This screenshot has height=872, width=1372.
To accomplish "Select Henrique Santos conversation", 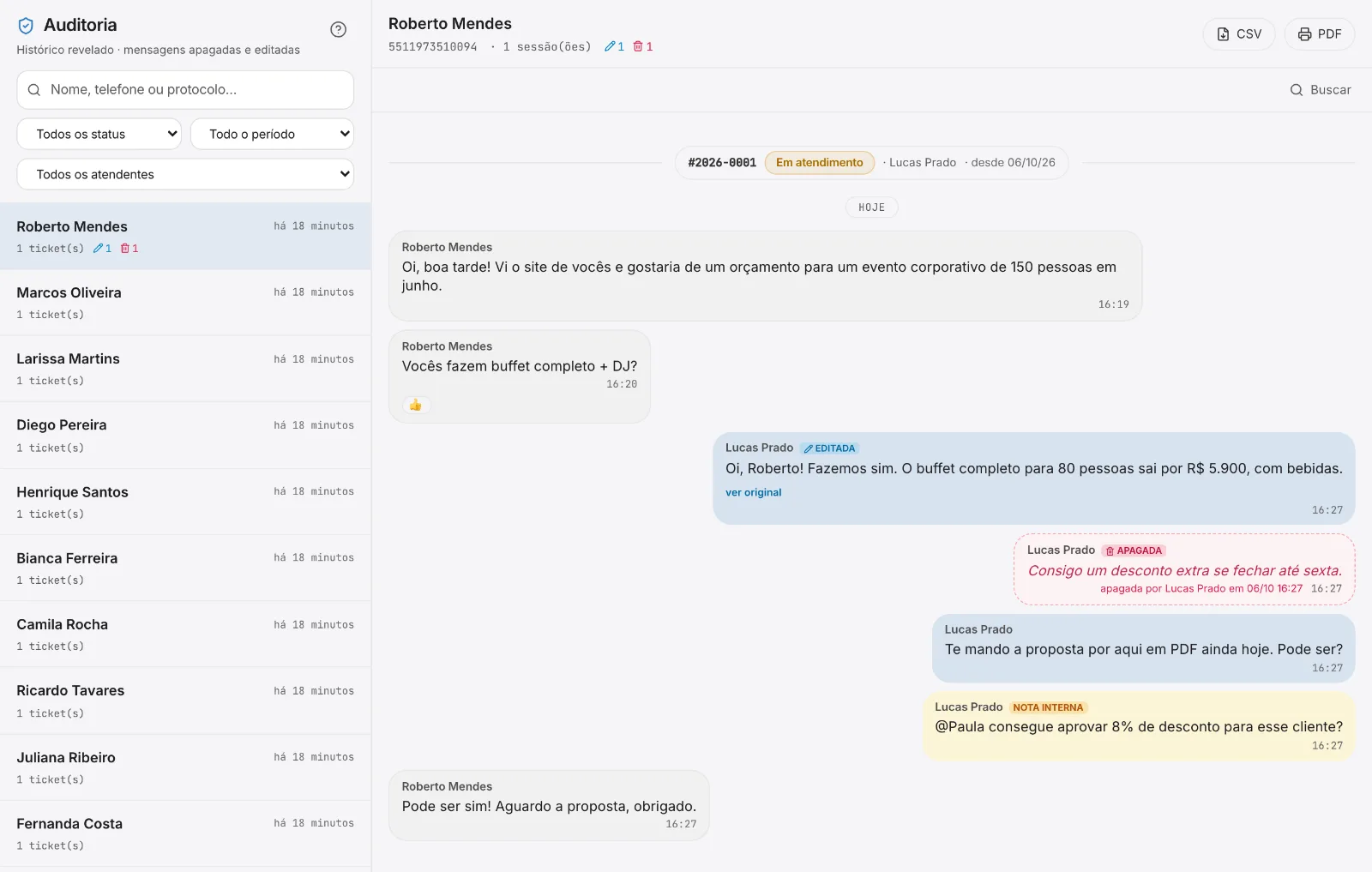I will coord(185,502).
